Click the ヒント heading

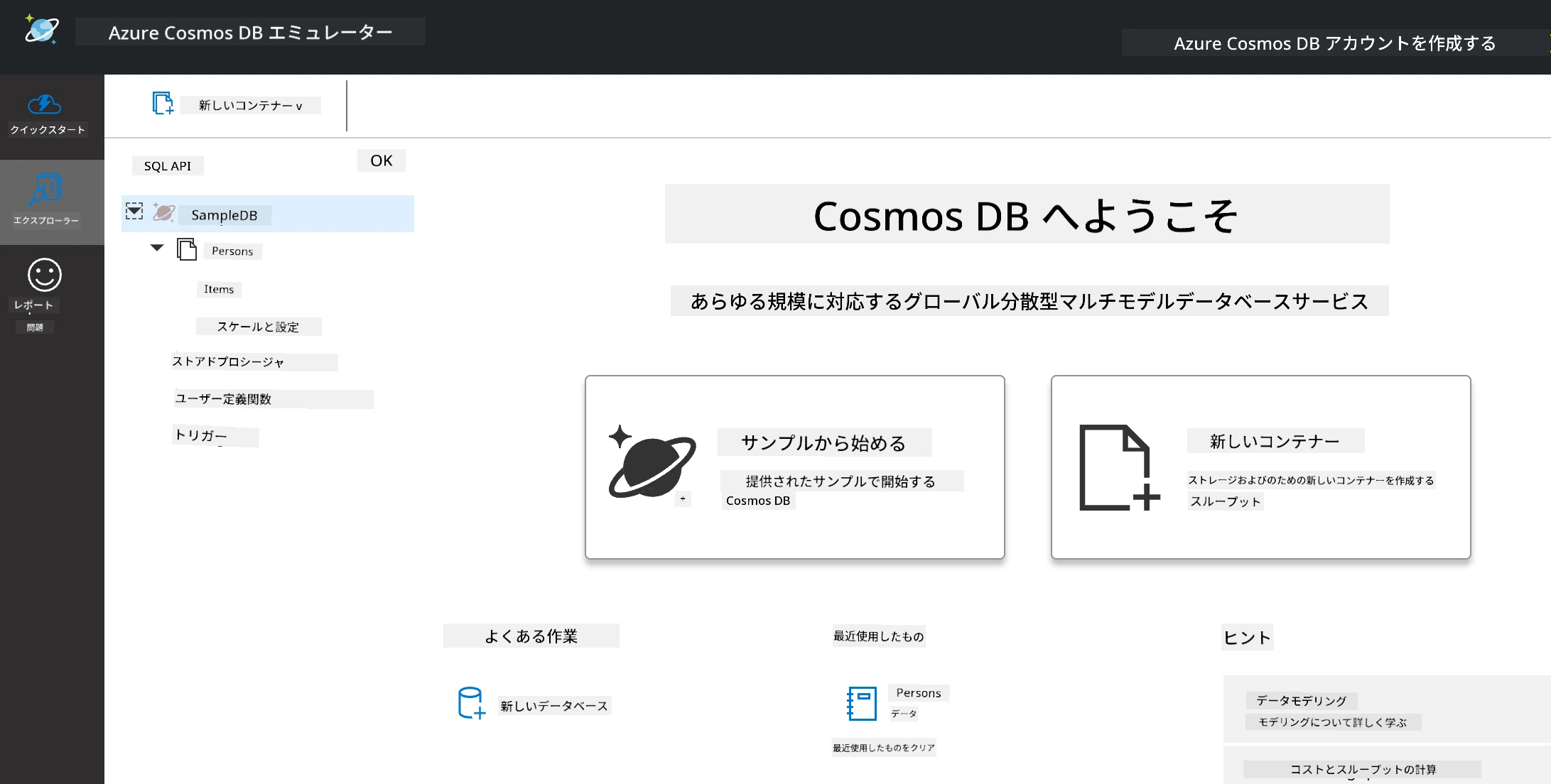(1248, 638)
